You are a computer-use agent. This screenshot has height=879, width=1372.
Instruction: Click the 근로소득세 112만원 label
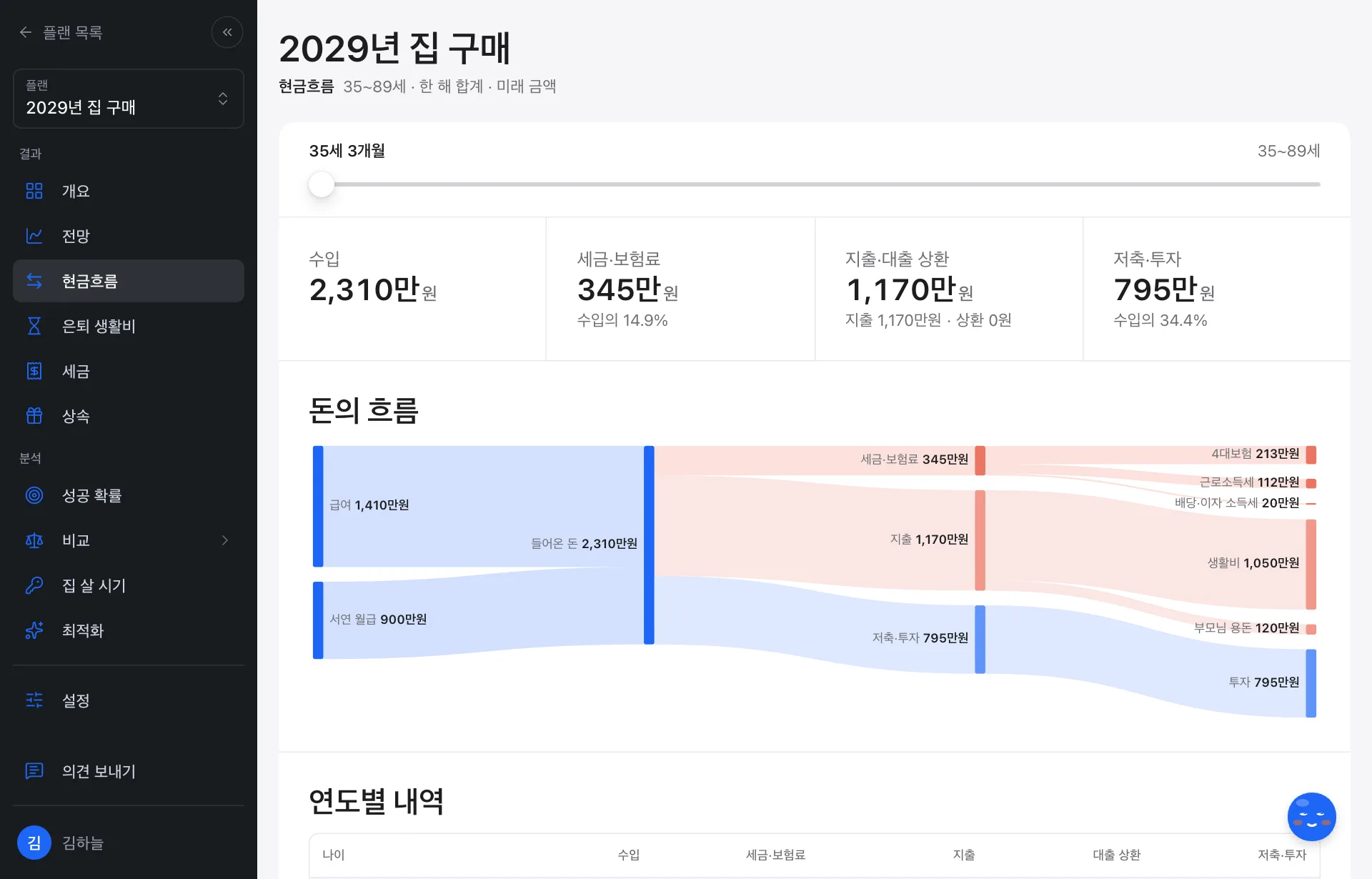[x=1250, y=482]
